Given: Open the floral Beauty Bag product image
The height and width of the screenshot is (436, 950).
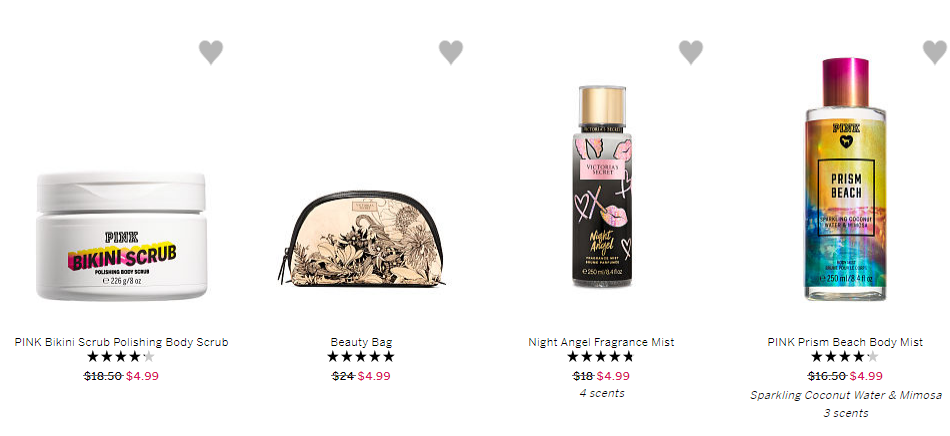Looking at the screenshot, I should (361, 239).
